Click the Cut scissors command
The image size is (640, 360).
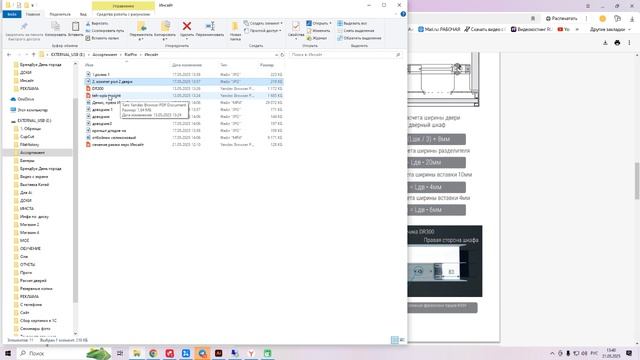pyautogui.click(x=97, y=23)
